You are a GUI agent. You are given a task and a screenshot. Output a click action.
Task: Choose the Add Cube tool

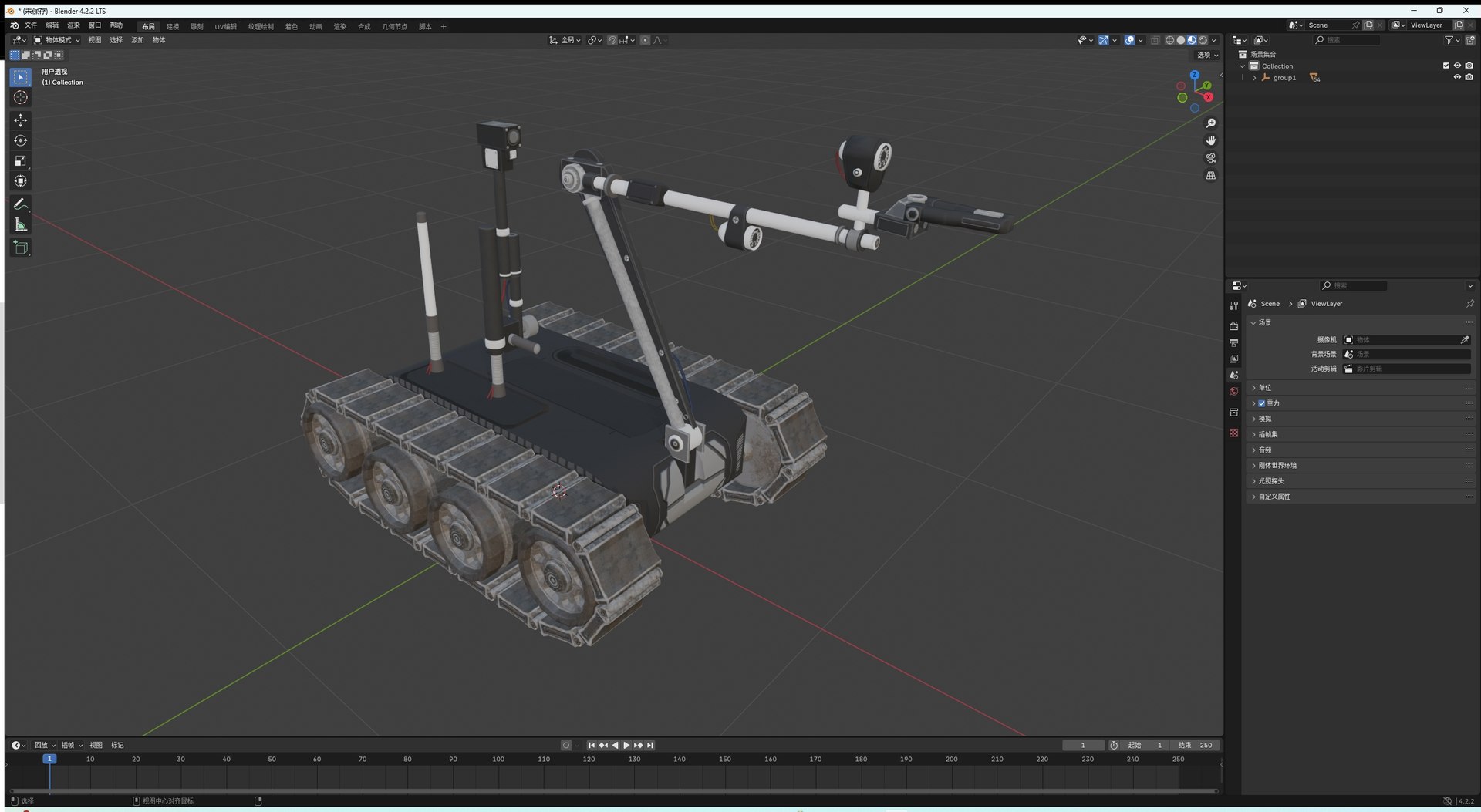(21, 248)
